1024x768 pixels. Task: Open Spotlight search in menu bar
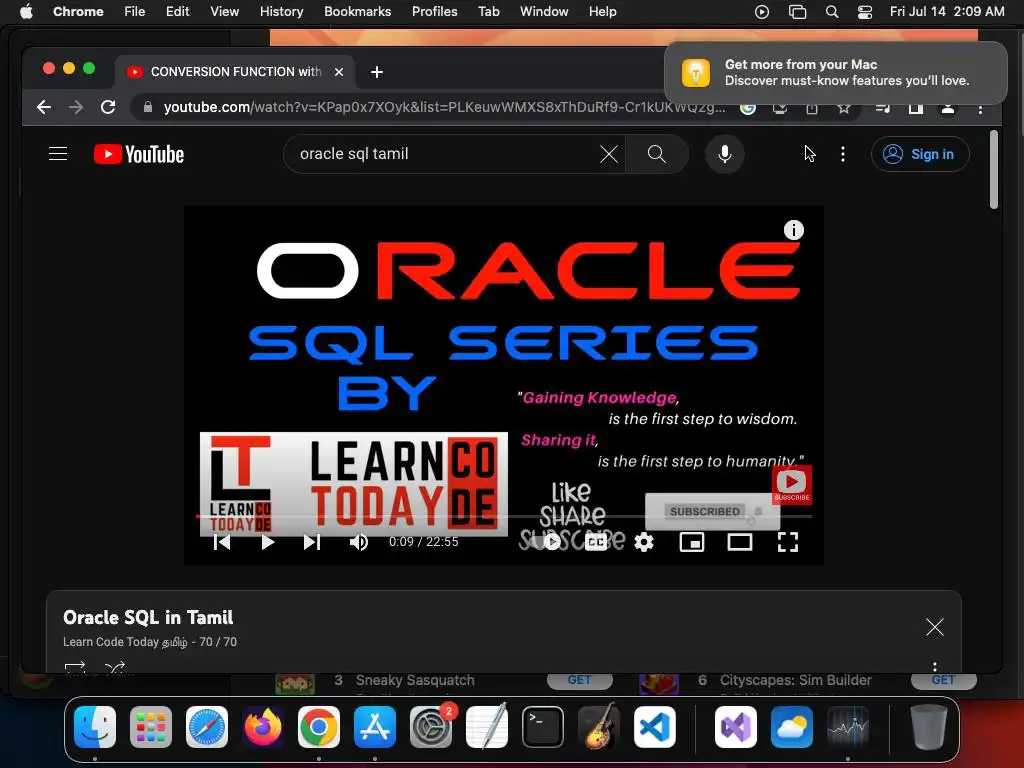(831, 12)
